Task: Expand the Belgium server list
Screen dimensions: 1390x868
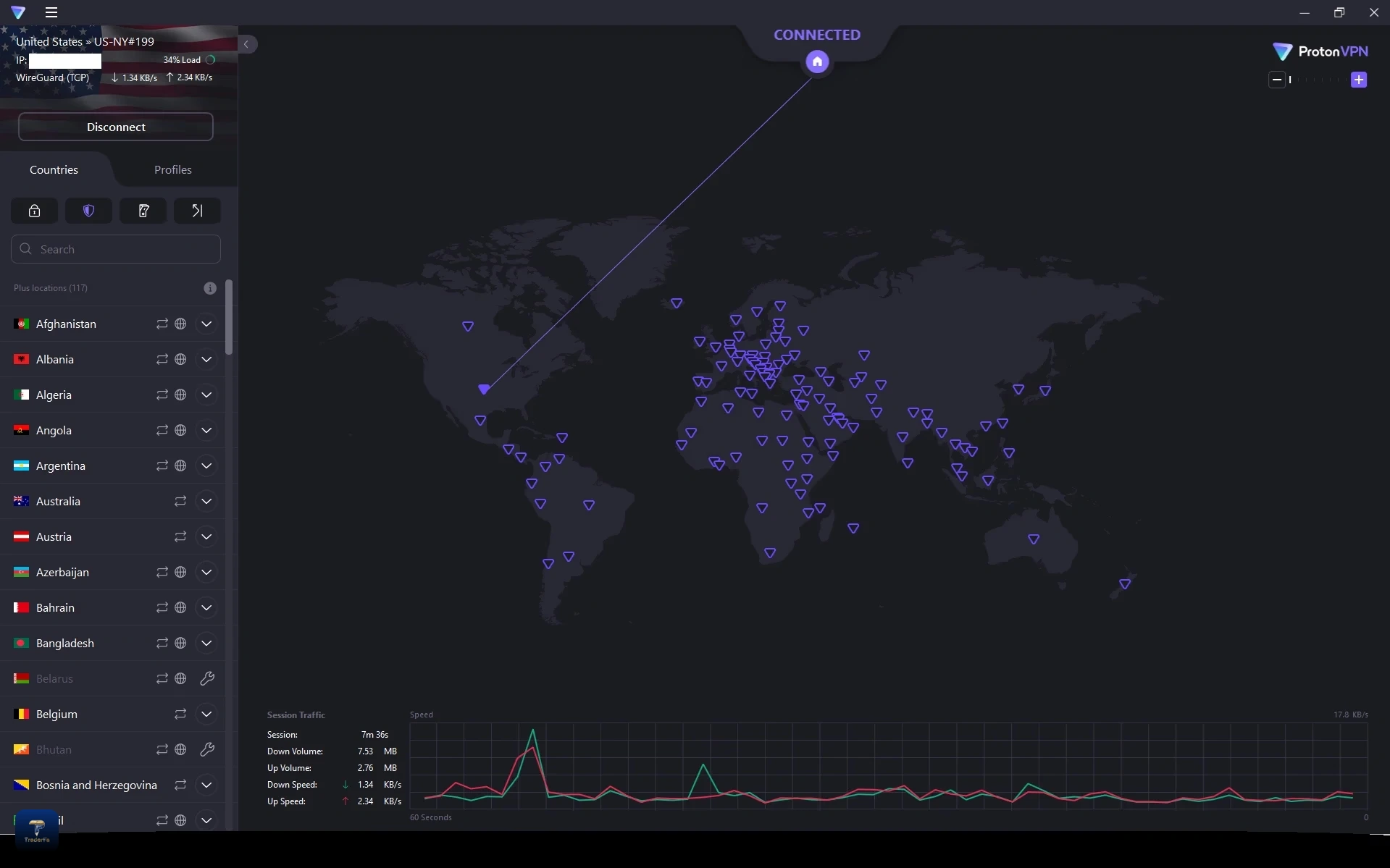Action: pos(206,714)
